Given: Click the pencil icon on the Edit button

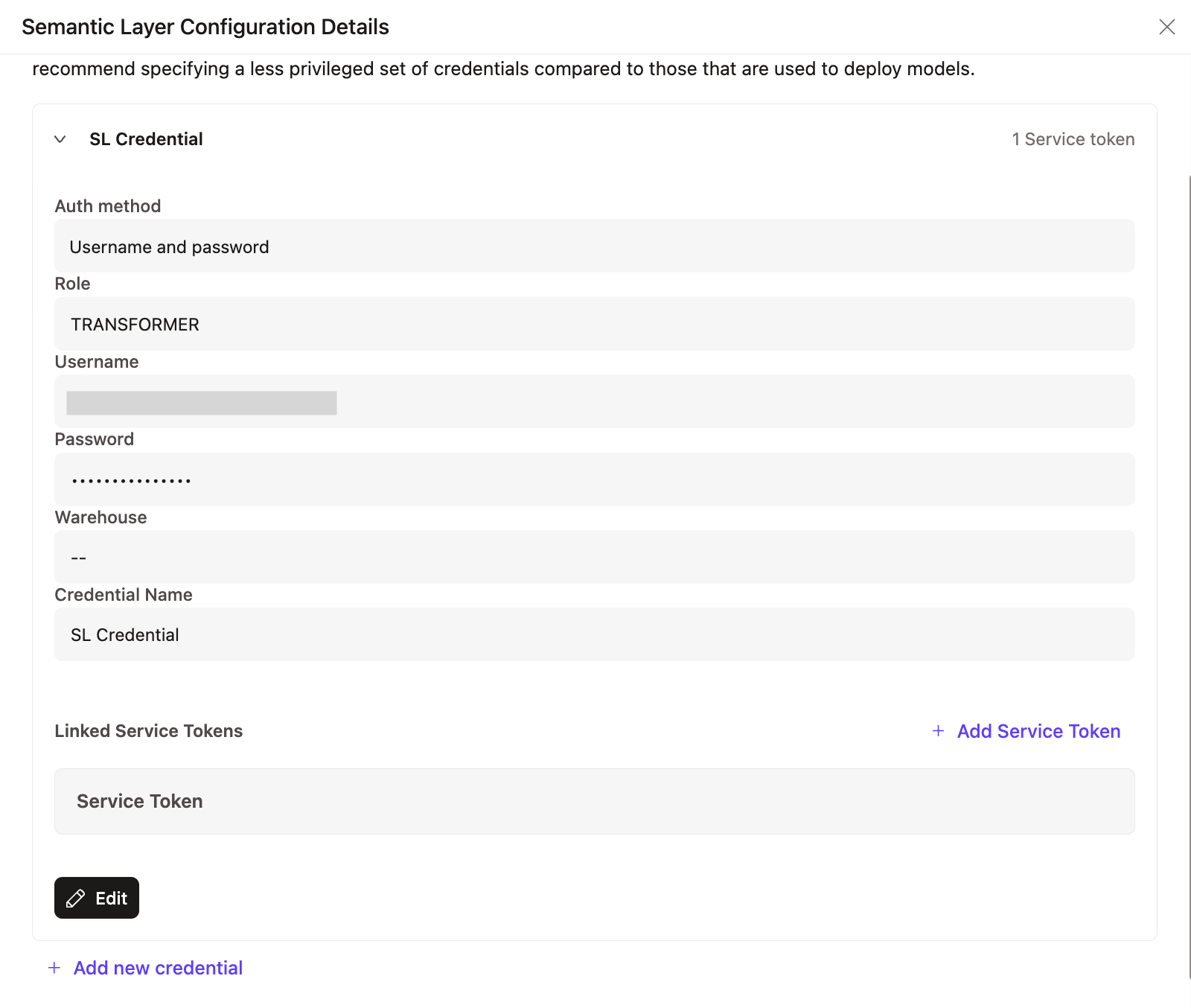Looking at the screenshot, I should [x=75, y=898].
